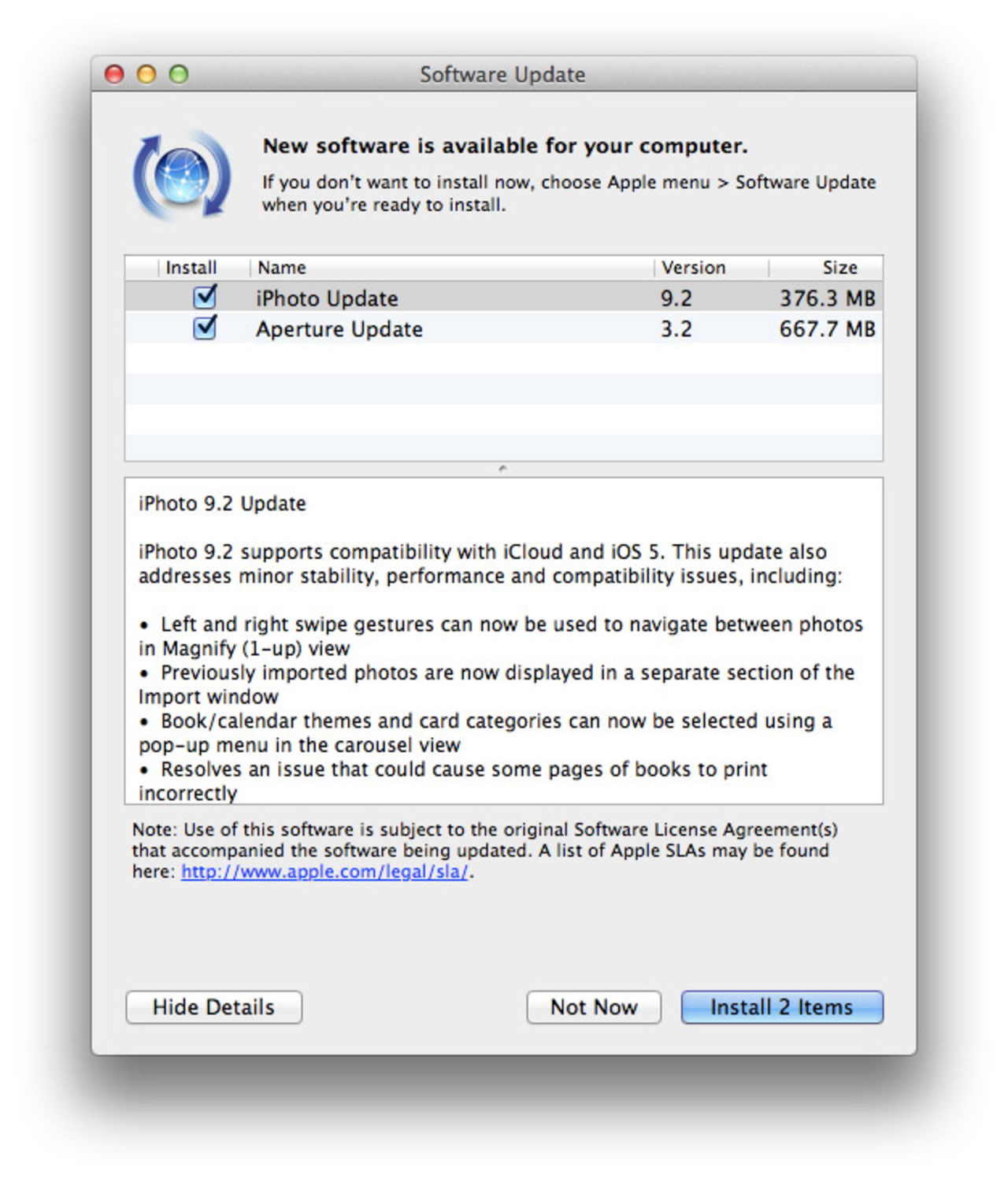Minimize the Software Update window

(x=146, y=72)
